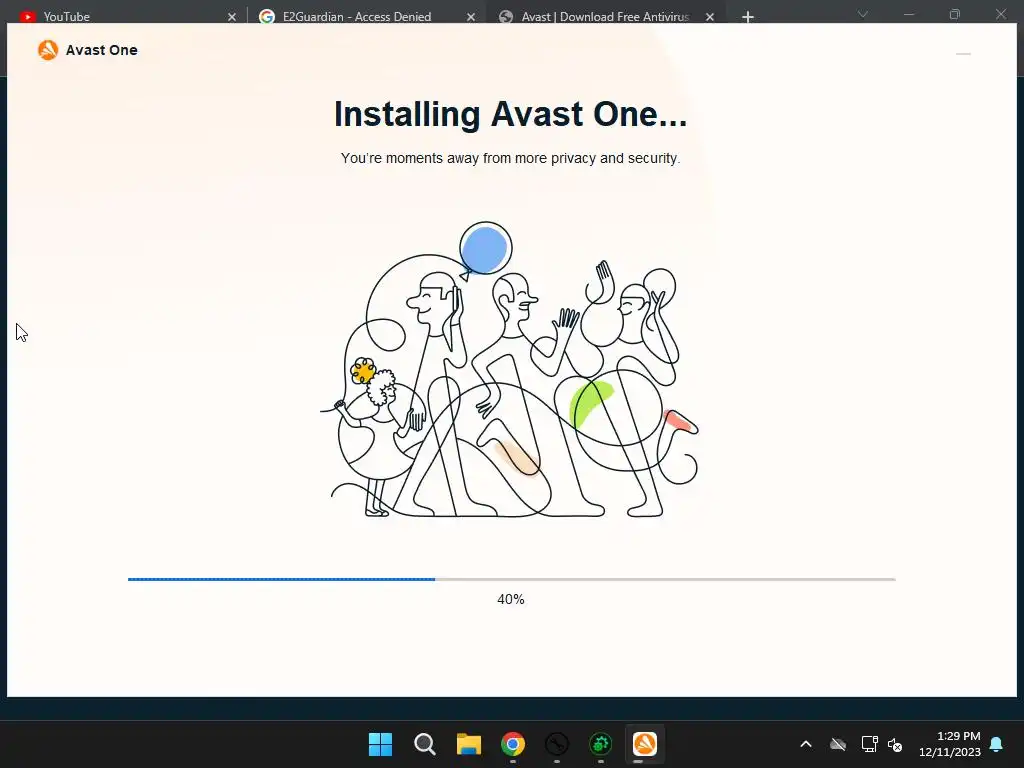1024x768 pixels.
Task: Click the 40% progress label
Action: [511, 599]
